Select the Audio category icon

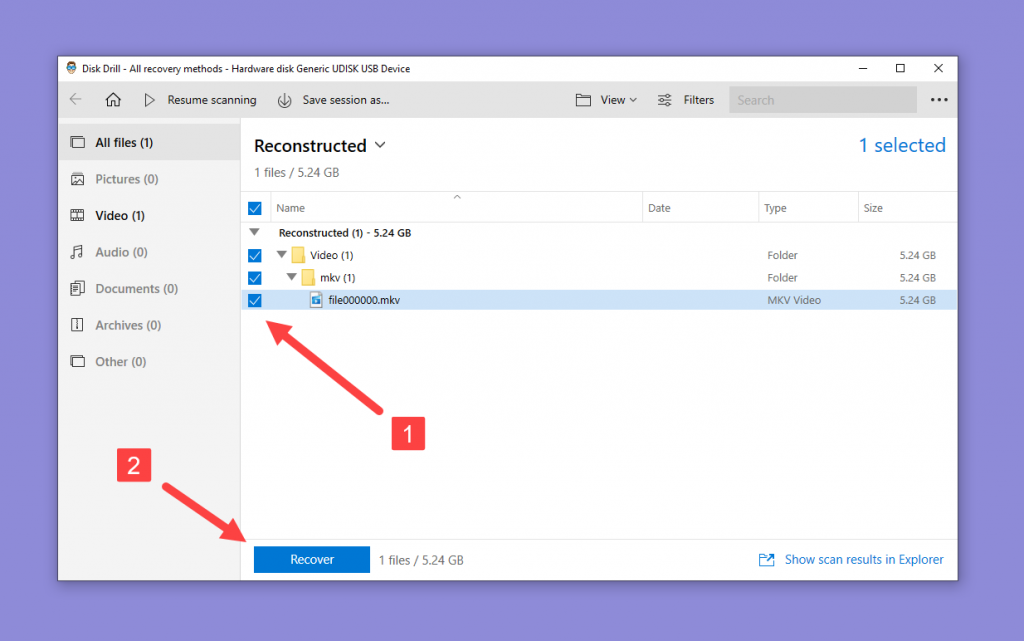(76, 252)
